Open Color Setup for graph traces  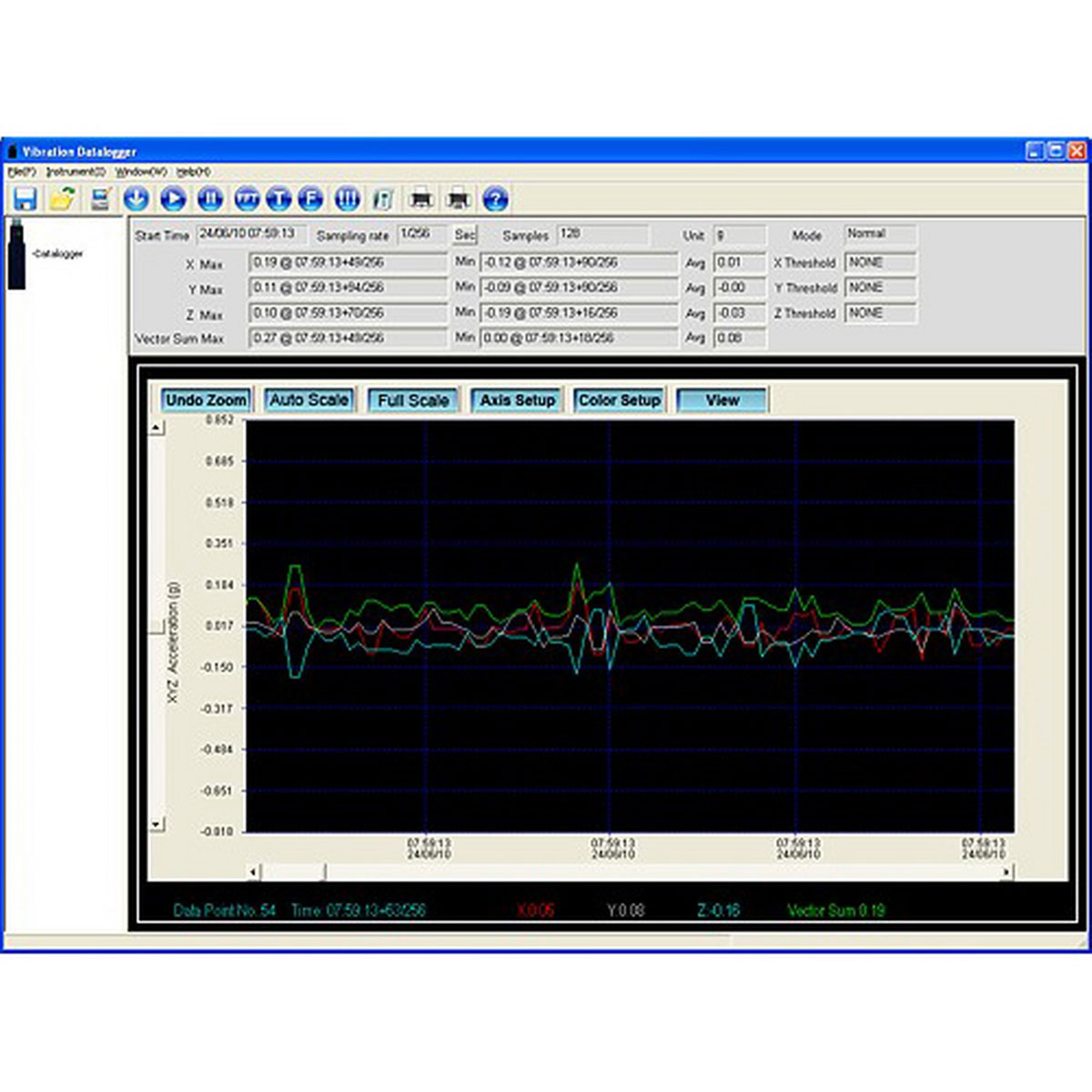click(620, 399)
